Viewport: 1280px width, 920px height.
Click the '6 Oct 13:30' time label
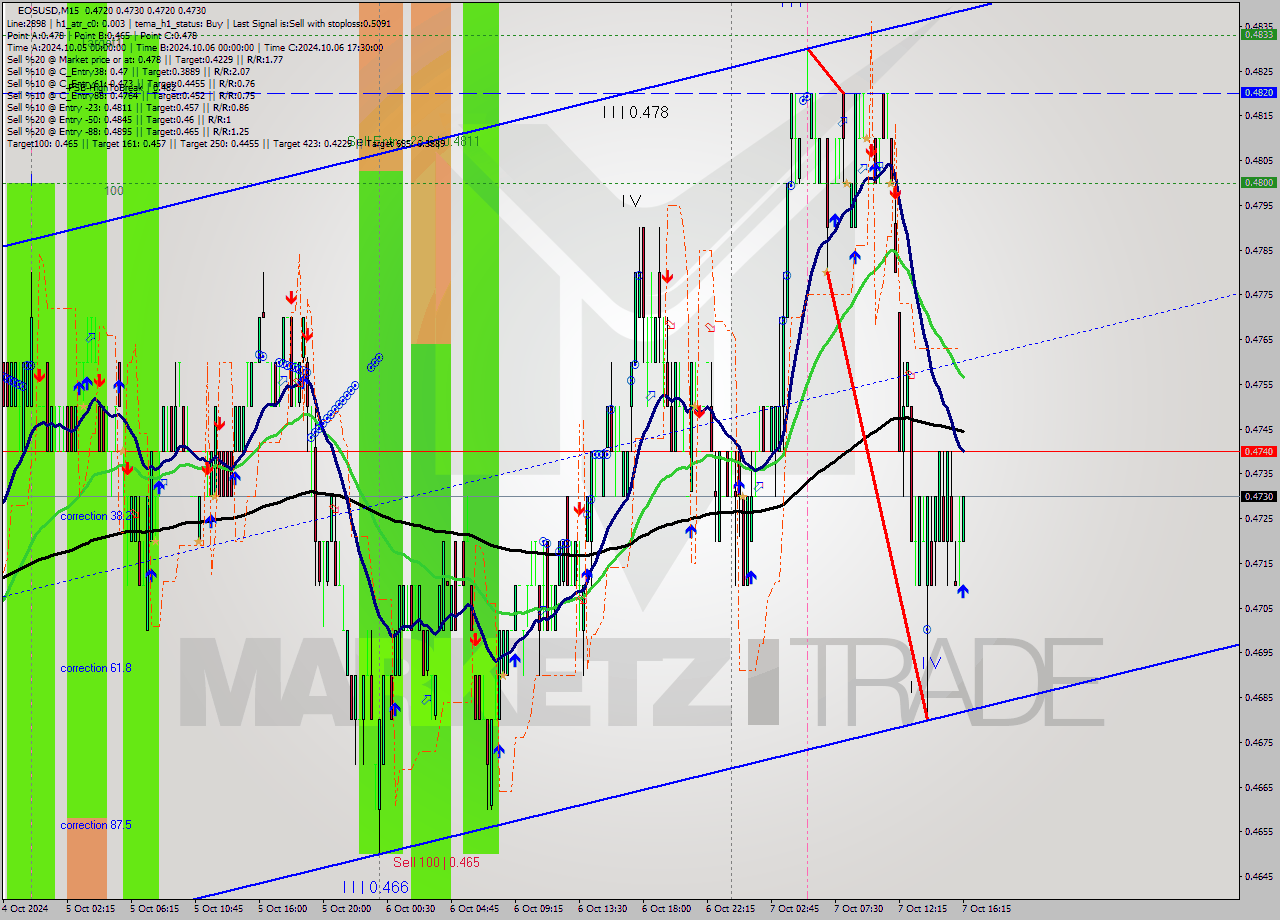pyautogui.click(x=603, y=909)
